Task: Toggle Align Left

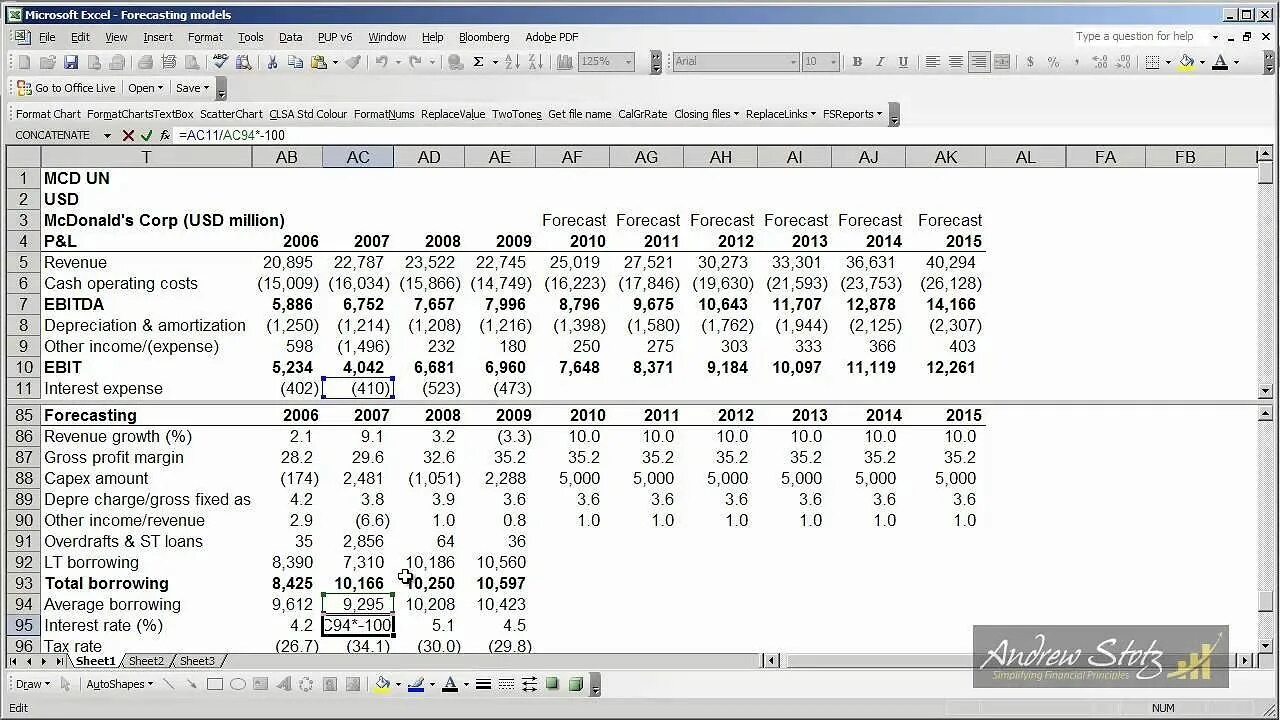Action: (x=932, y=62)
